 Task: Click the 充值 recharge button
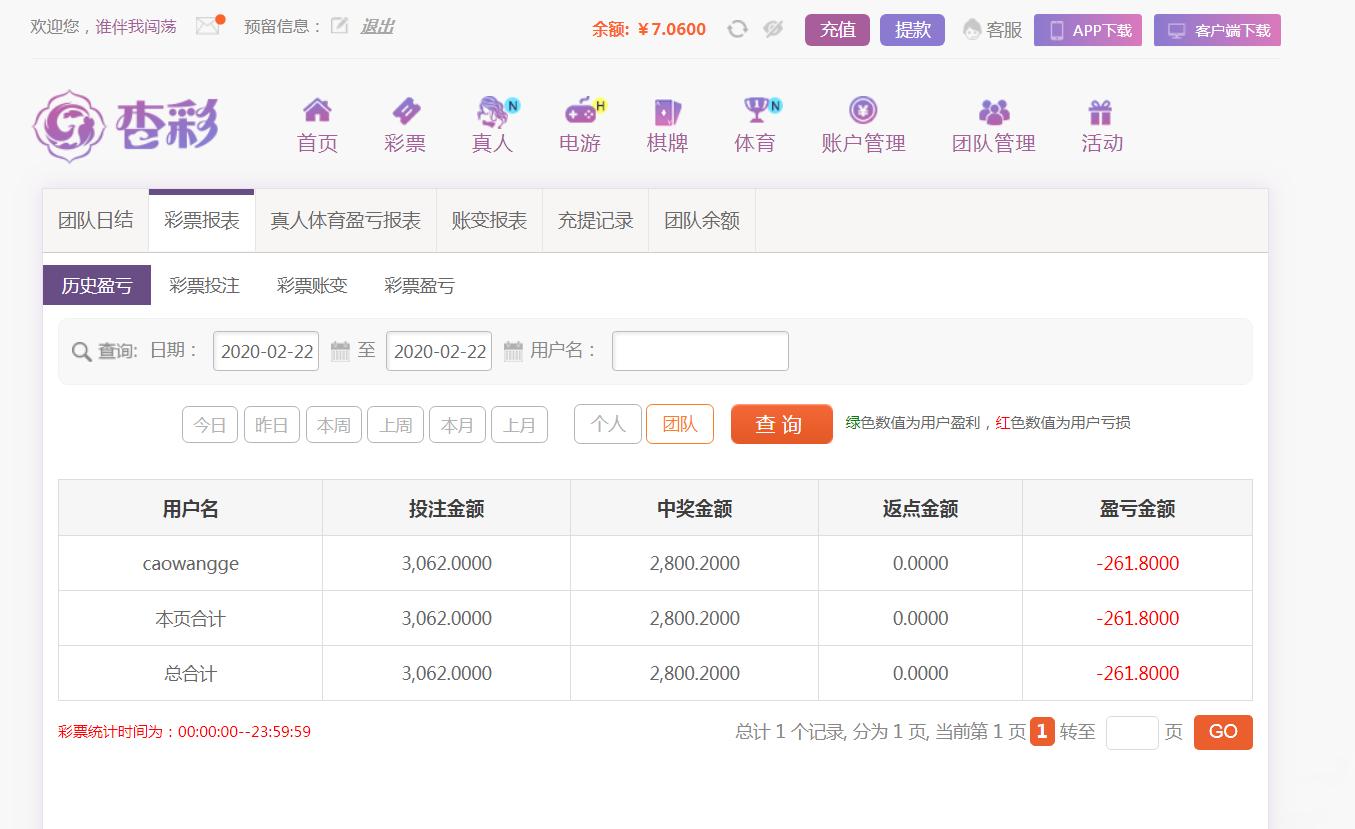tap(837, 30)
